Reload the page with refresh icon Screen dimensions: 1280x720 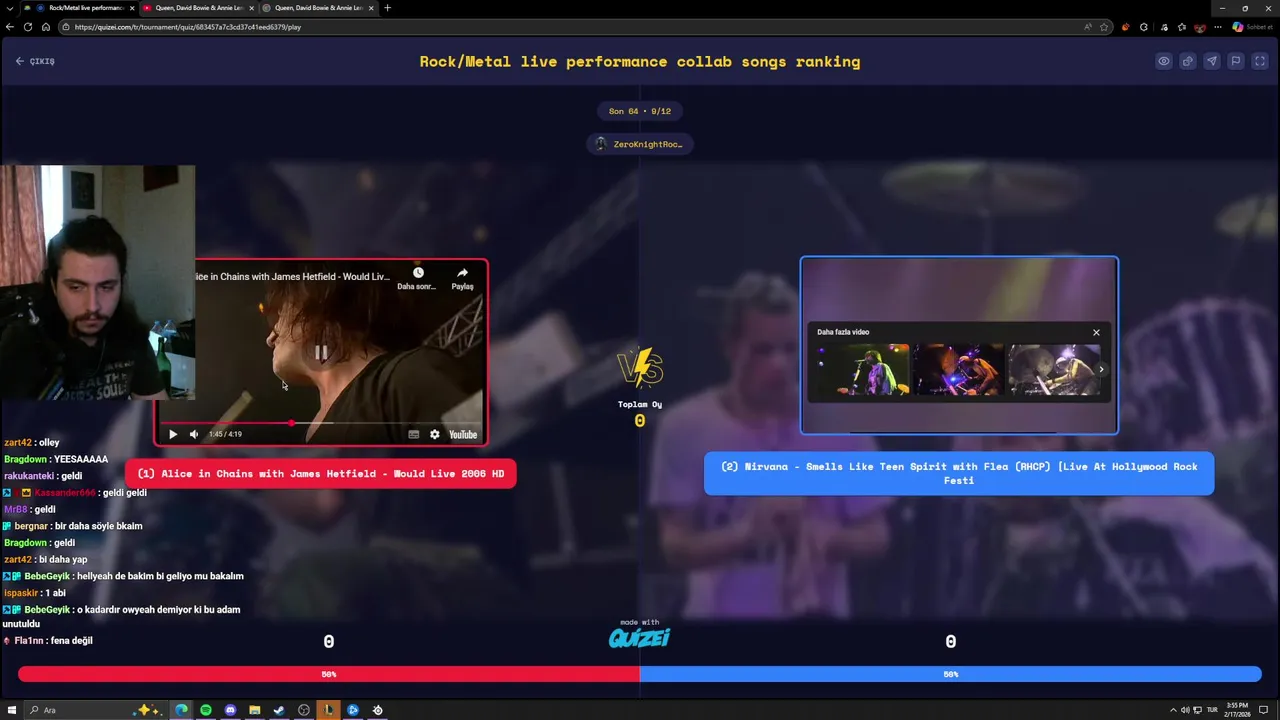[27, 27]
